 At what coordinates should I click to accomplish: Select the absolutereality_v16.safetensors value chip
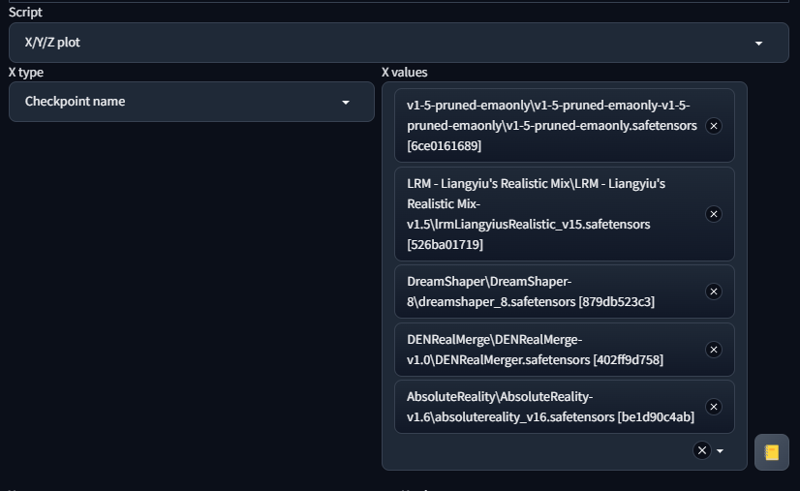[564, 407]
